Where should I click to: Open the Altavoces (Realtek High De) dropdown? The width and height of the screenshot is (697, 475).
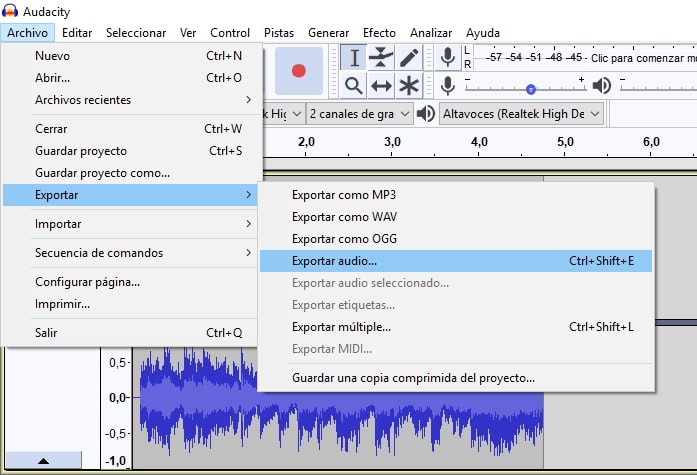(521, 114)
